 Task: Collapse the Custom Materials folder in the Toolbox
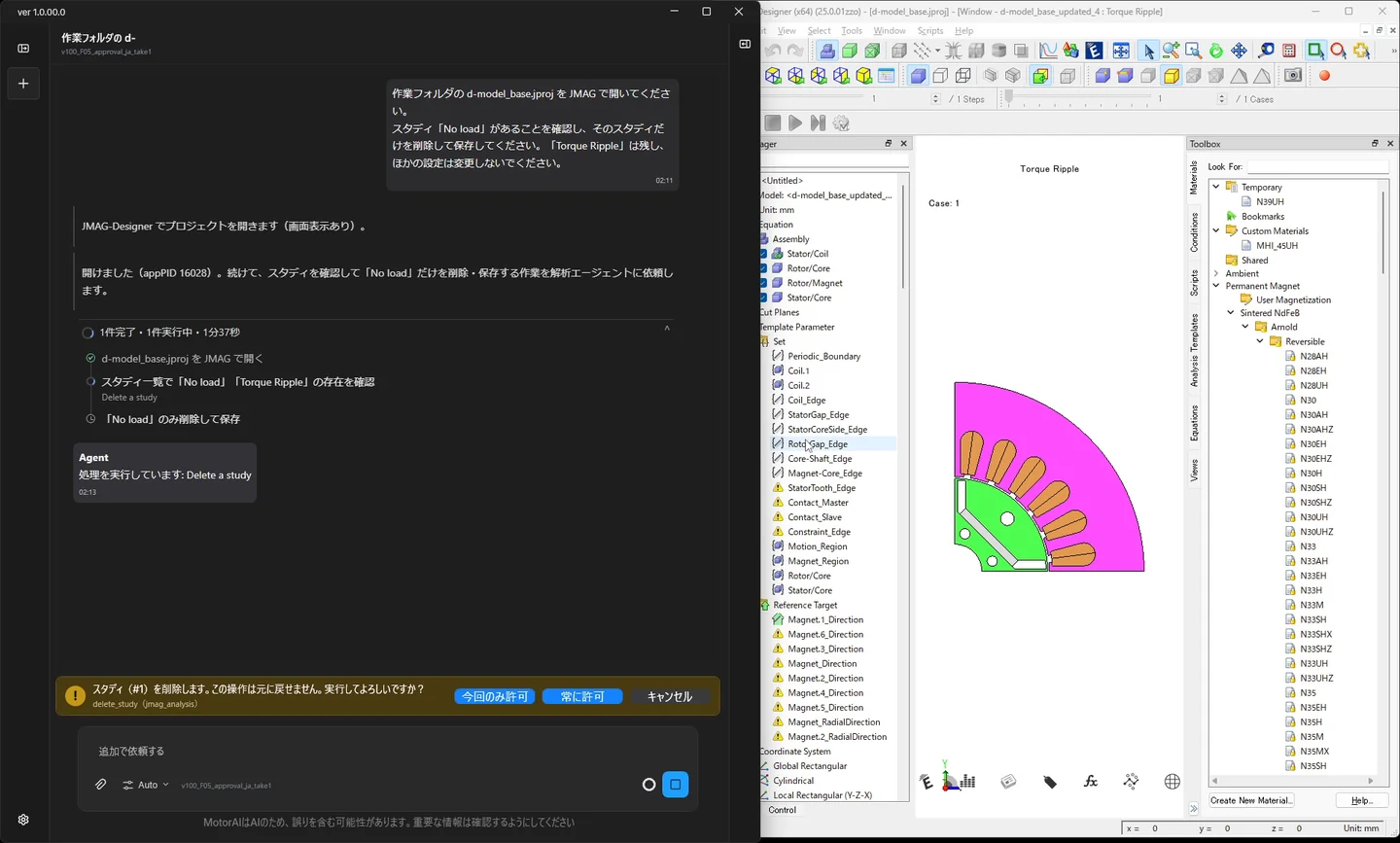(x=1216, y=231)
